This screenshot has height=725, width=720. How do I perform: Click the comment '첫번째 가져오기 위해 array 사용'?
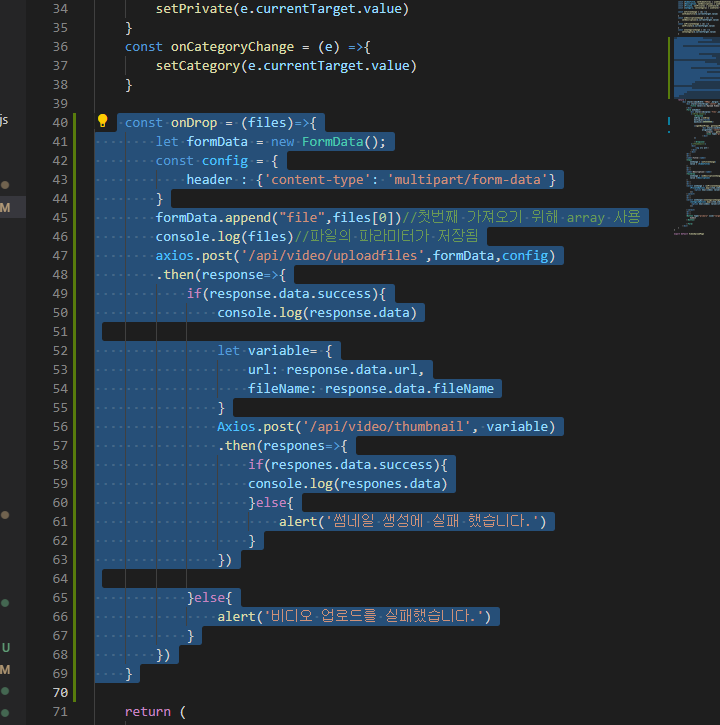[x=521, y=217]
